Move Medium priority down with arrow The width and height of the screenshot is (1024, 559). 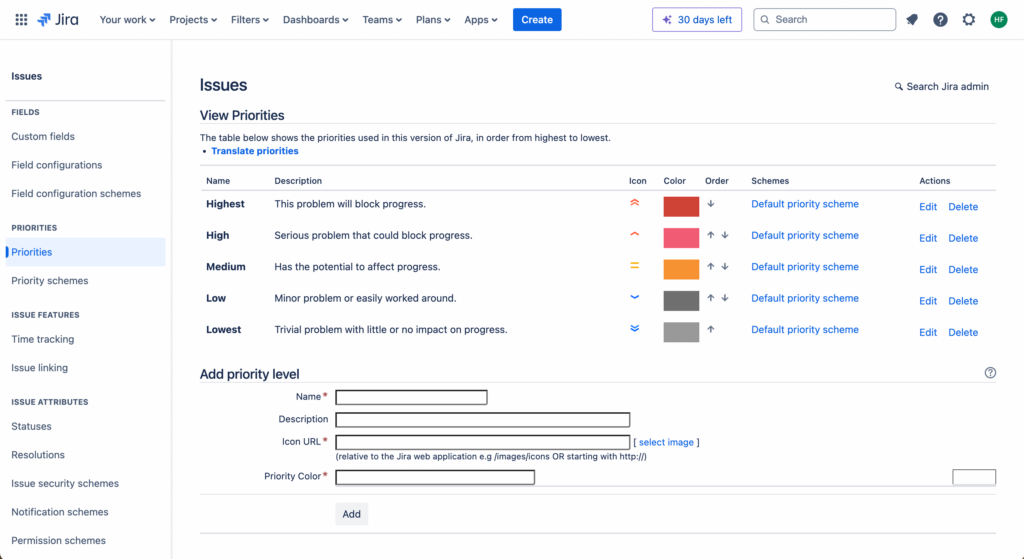(x=725, y=266)
